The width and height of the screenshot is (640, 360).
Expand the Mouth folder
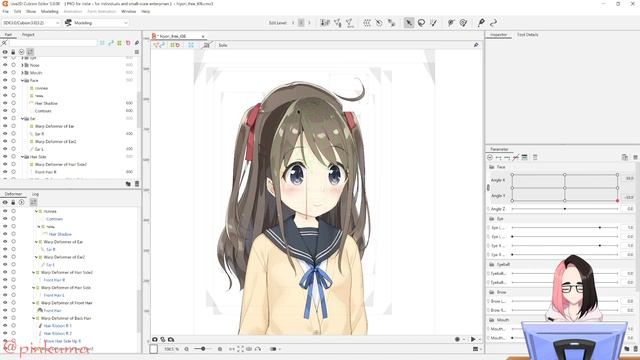point(22,73)
